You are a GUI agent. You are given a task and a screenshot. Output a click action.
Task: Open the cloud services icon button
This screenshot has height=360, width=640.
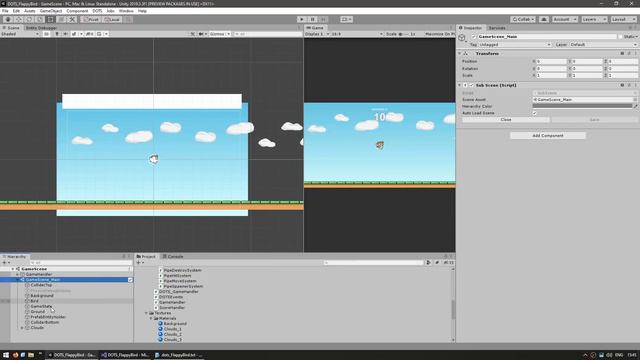click(544, 19)
